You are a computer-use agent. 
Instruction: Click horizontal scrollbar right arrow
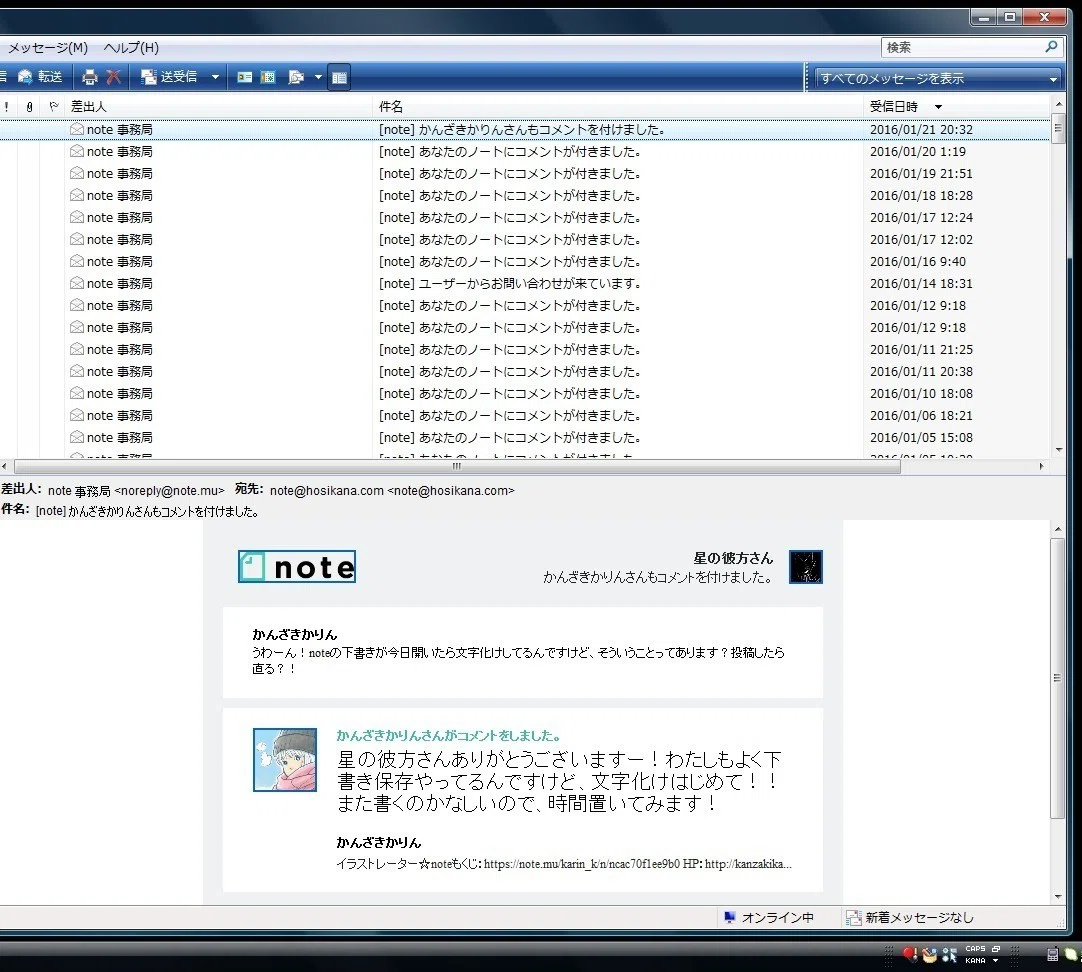point(1041,467)
